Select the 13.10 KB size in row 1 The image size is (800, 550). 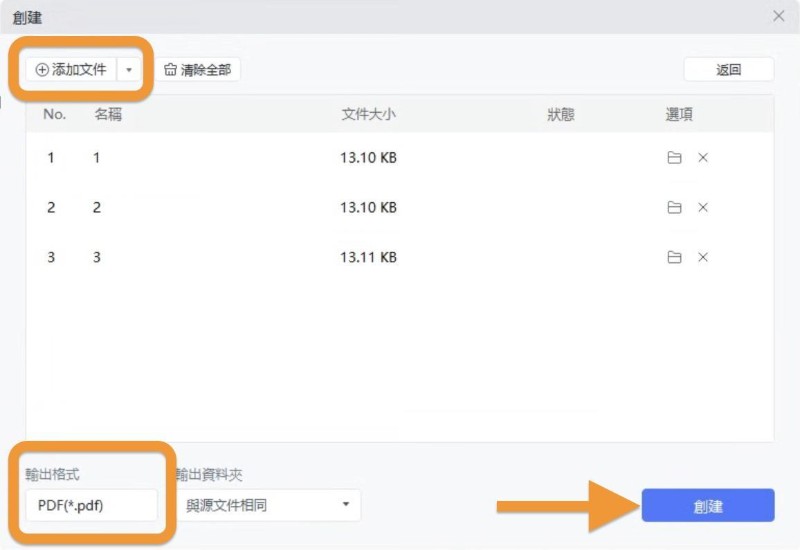(368, 158)
